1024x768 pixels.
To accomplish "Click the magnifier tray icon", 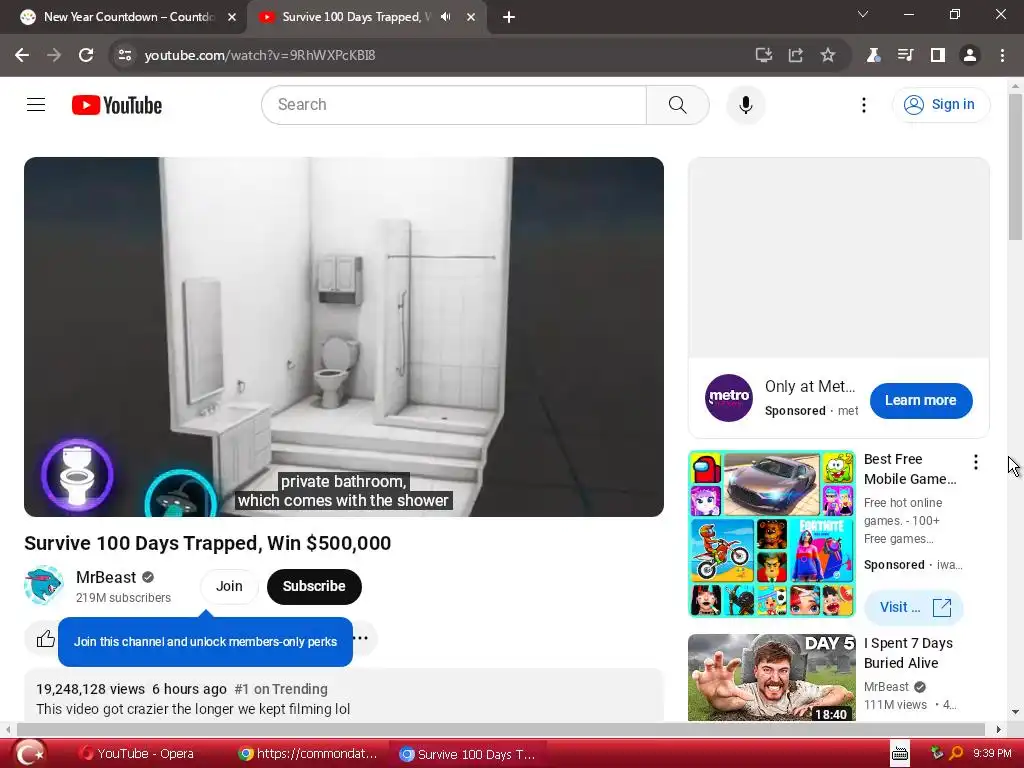I will pyautogui.click(x=956, y=753).
